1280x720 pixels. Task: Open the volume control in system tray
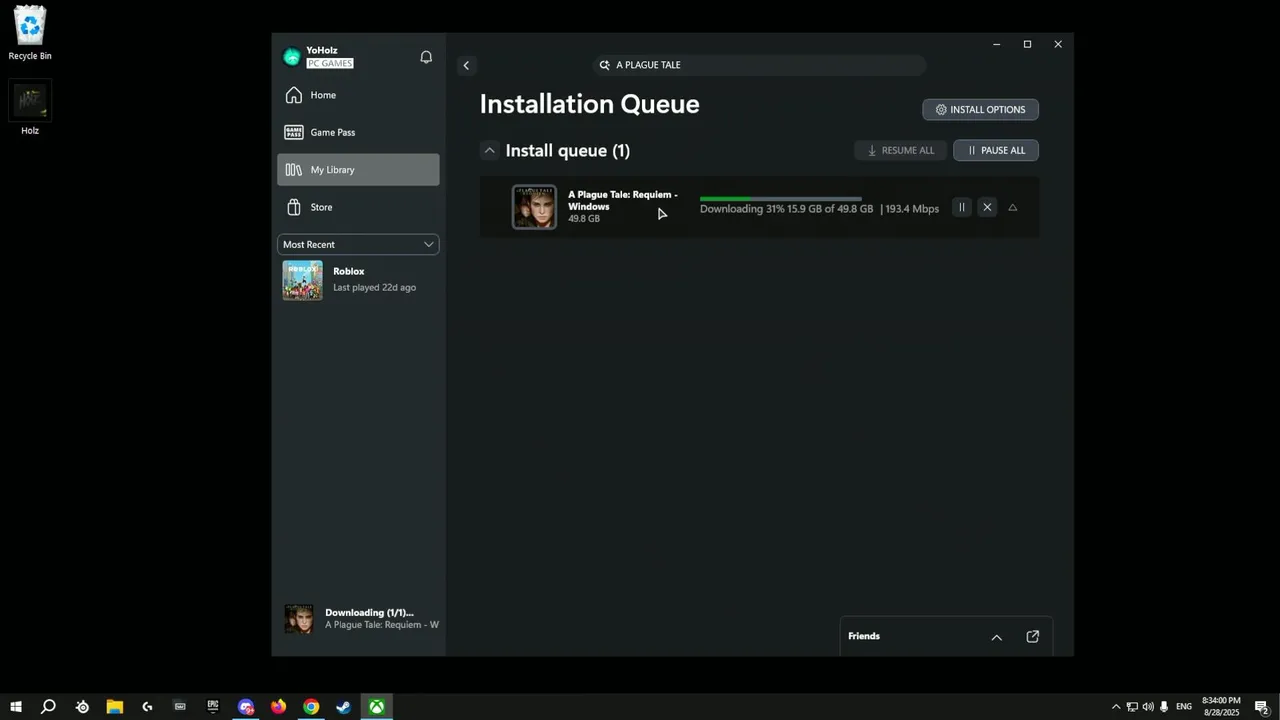pyautogui.click(x=1148, y=707)
